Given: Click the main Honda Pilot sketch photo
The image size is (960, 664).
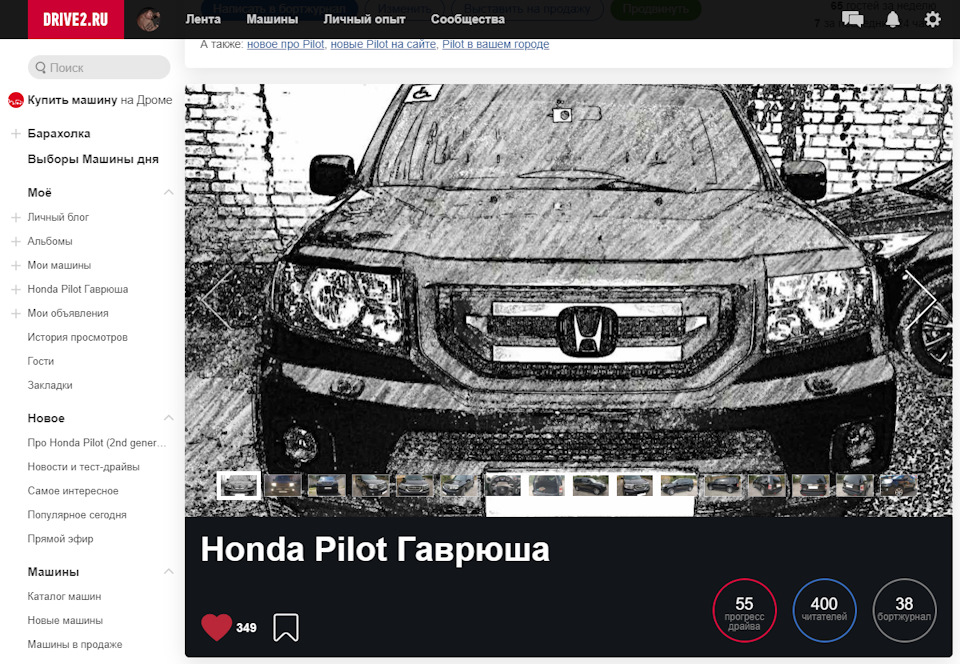Looking at the screenshot, I should [568, 300].
